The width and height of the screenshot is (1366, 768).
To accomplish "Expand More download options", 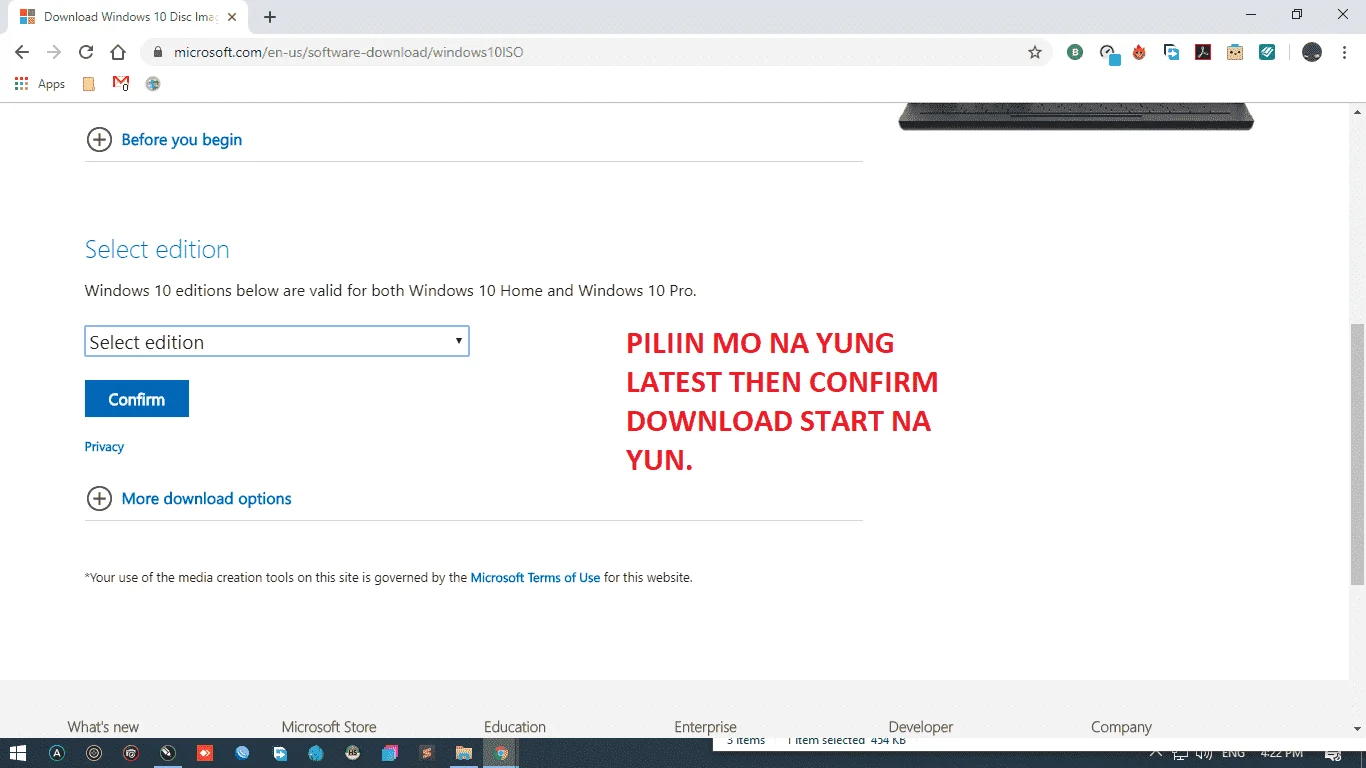I will point(189,498).
